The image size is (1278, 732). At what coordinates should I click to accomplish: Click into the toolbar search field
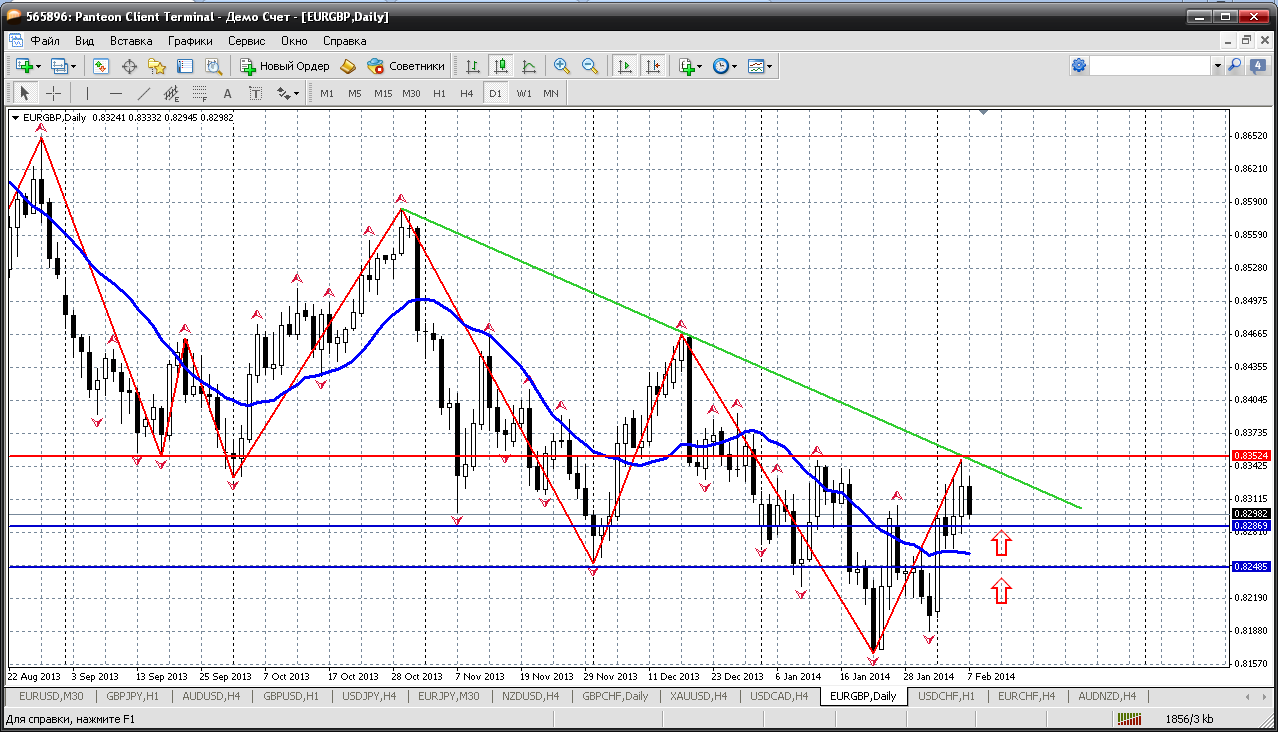click(1150, 65)
